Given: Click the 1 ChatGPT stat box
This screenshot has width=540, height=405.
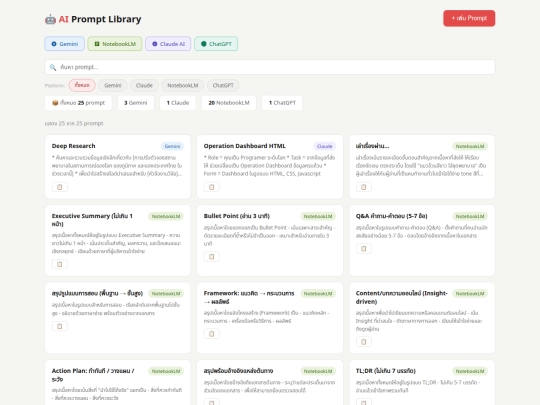Looking at the screenshot, I should pyautogui.click(x=282, y=103).
